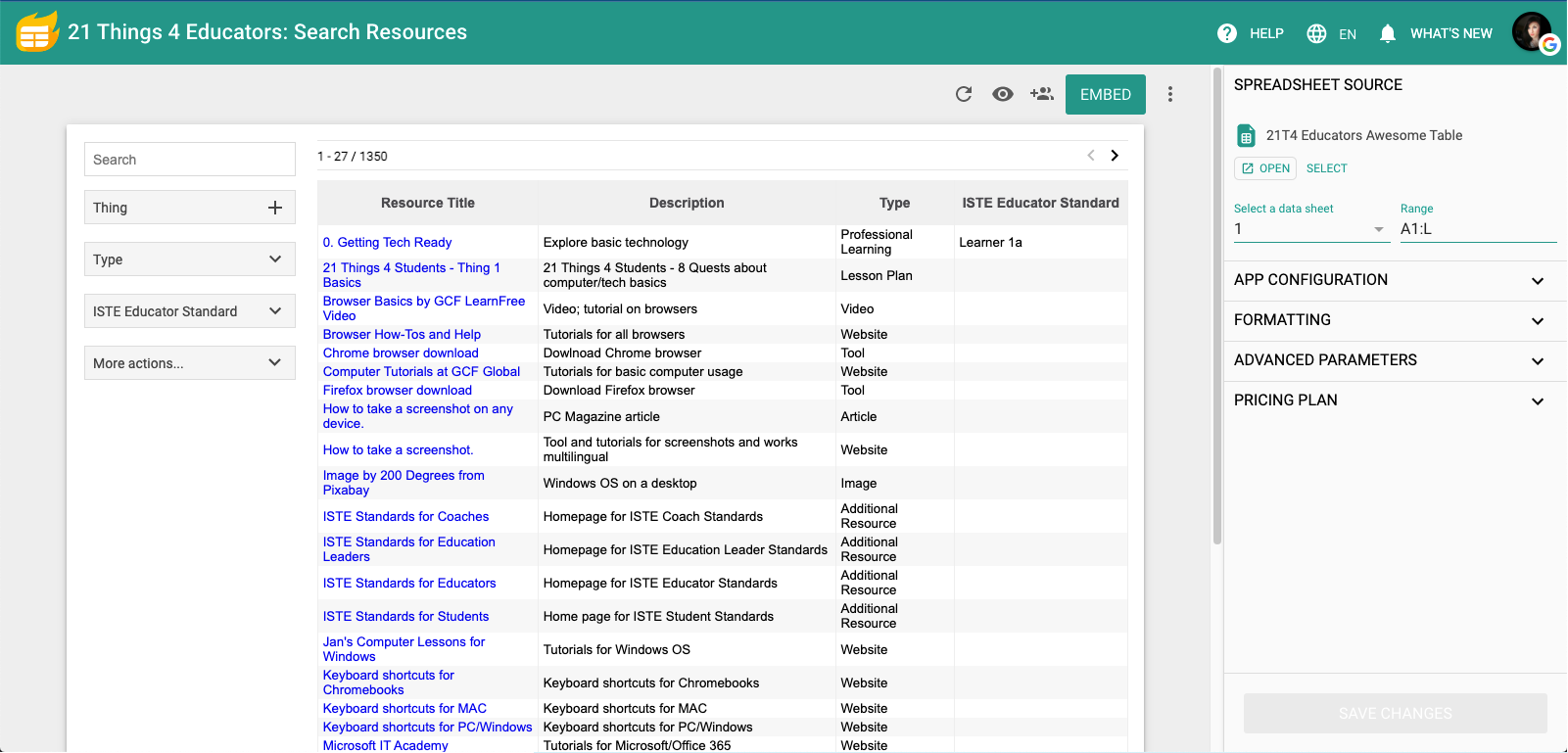The image size is (1568, 753).
Task: Open the Type filter dropdown
Action: 190,259
